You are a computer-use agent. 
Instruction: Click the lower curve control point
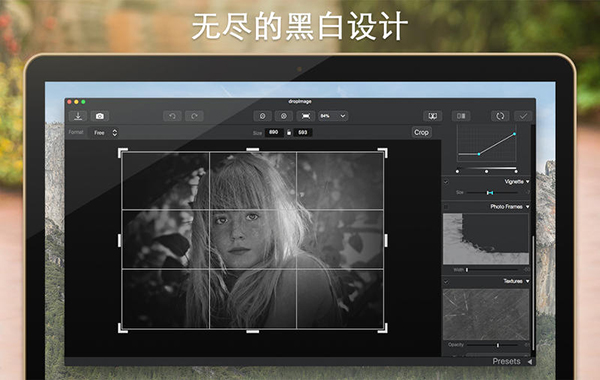479,154
